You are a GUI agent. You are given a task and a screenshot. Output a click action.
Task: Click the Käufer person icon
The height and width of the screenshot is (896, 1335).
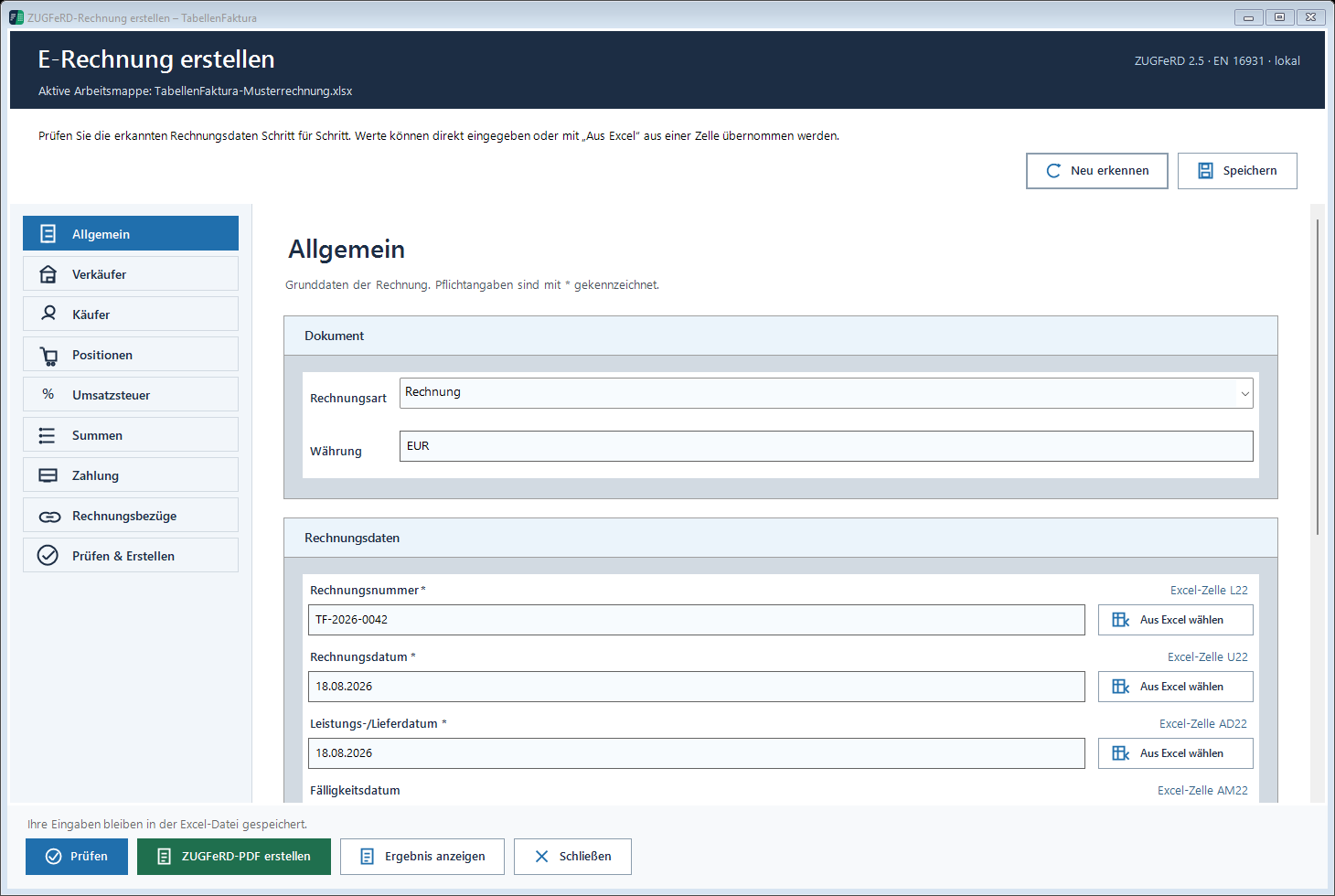point(48,314)
